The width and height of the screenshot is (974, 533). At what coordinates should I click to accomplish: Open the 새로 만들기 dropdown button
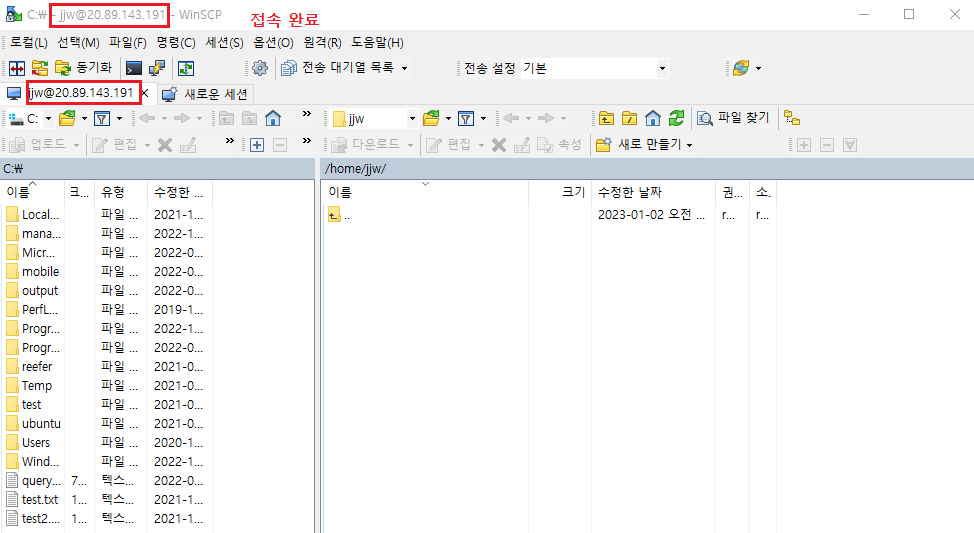pos(644,145)
